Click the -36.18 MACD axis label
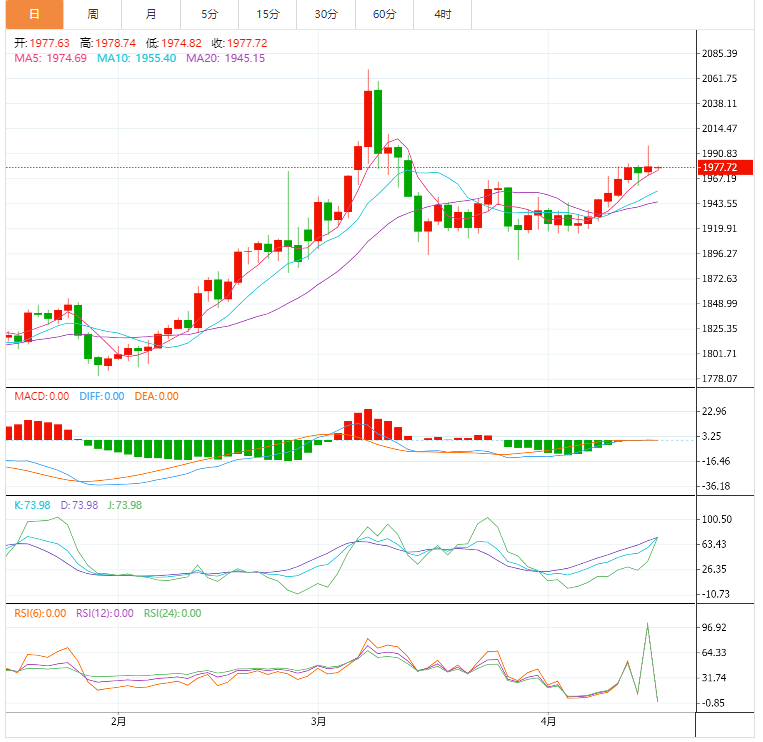 pos(716,486)
